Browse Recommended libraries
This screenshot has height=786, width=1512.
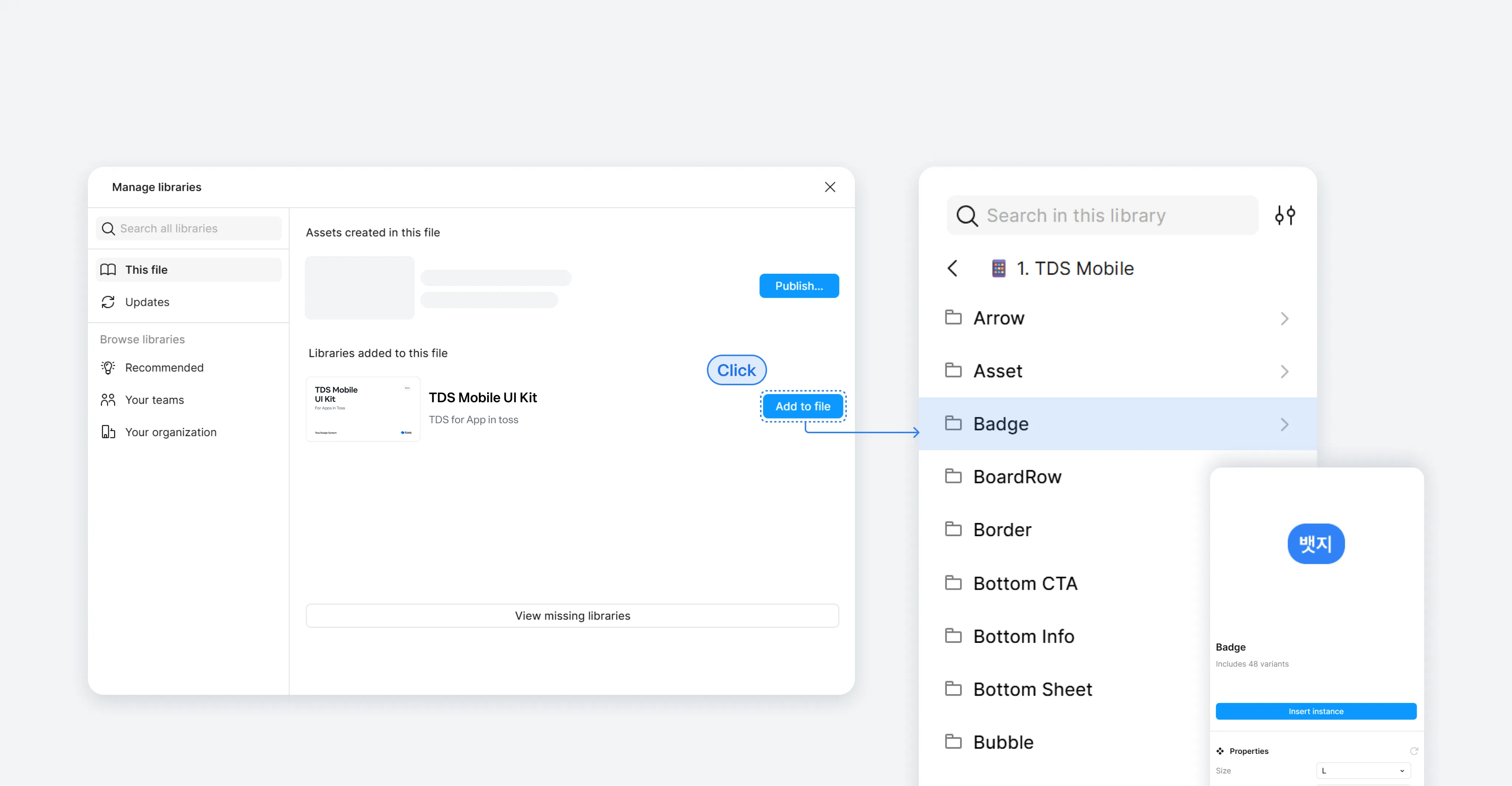[164, 368]
